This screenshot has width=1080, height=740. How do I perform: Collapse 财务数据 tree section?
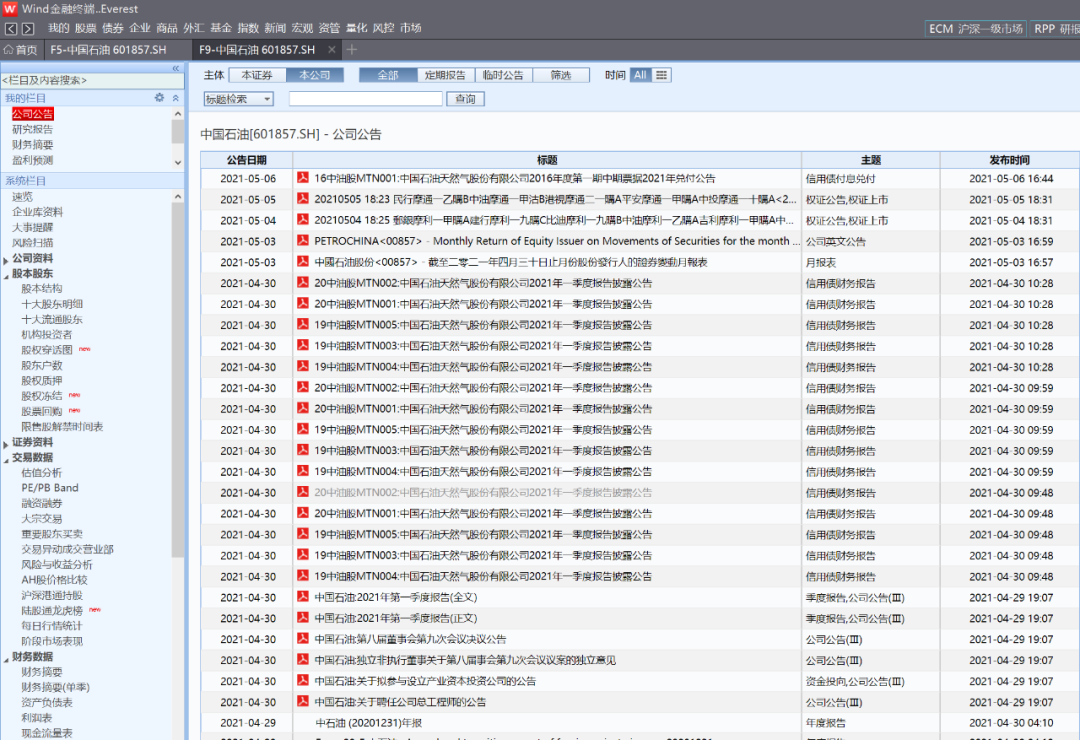coord(6,658)
